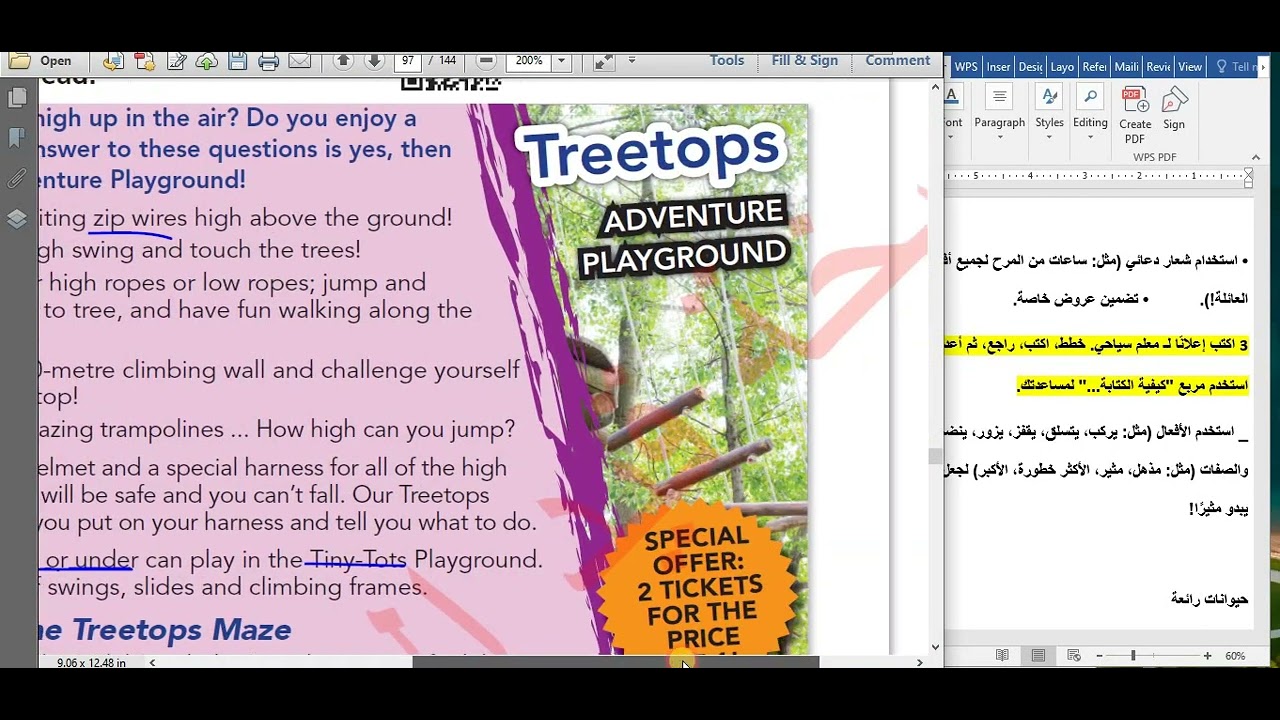Click the page number field showing 97
The width and height of the screenshot is (1280, 720).
point(408,61)
